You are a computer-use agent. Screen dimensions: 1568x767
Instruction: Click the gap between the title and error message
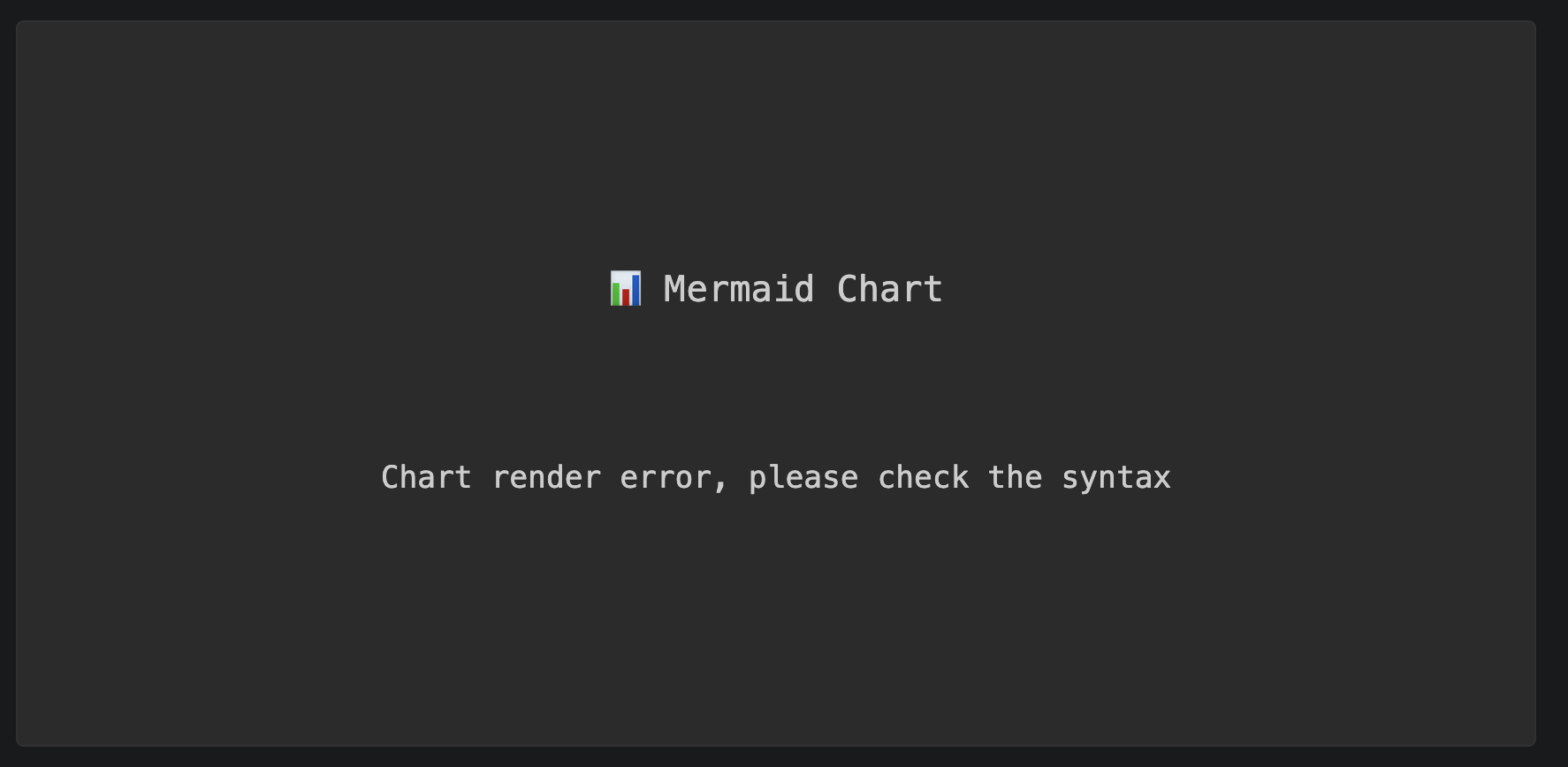776,384
